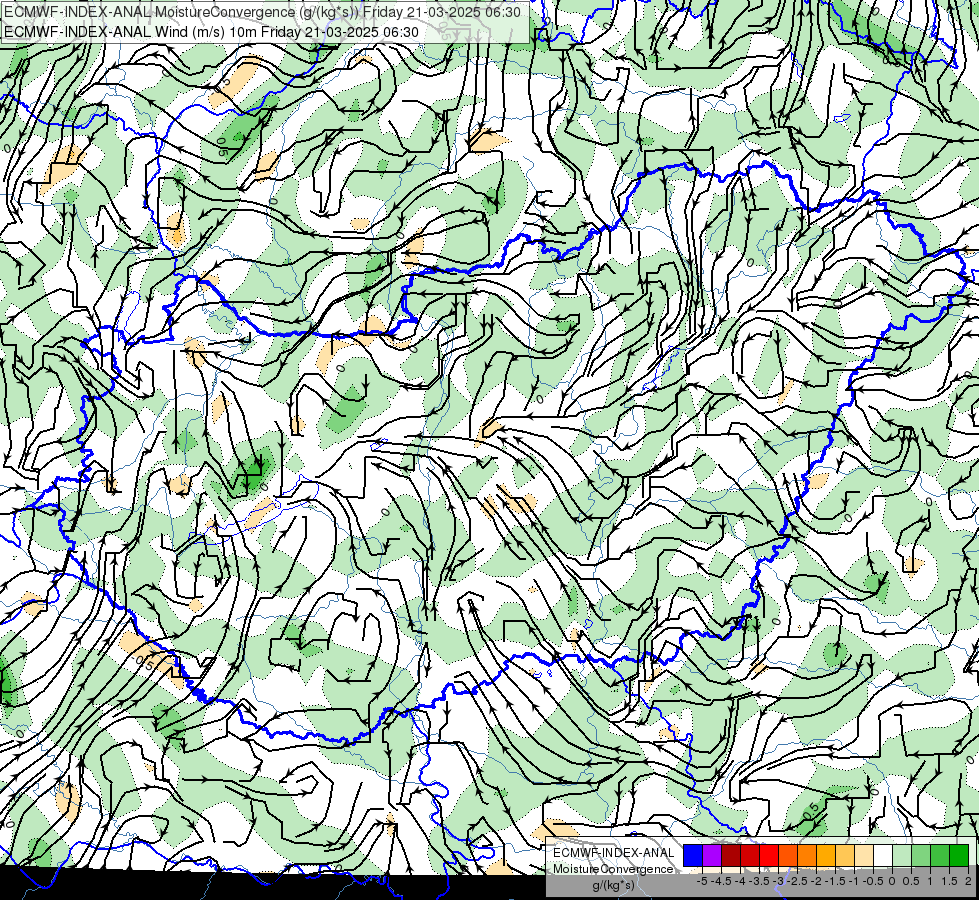Click the light green legend swatch left of tick 1
The image size is (979, 900).
(921, 855)
